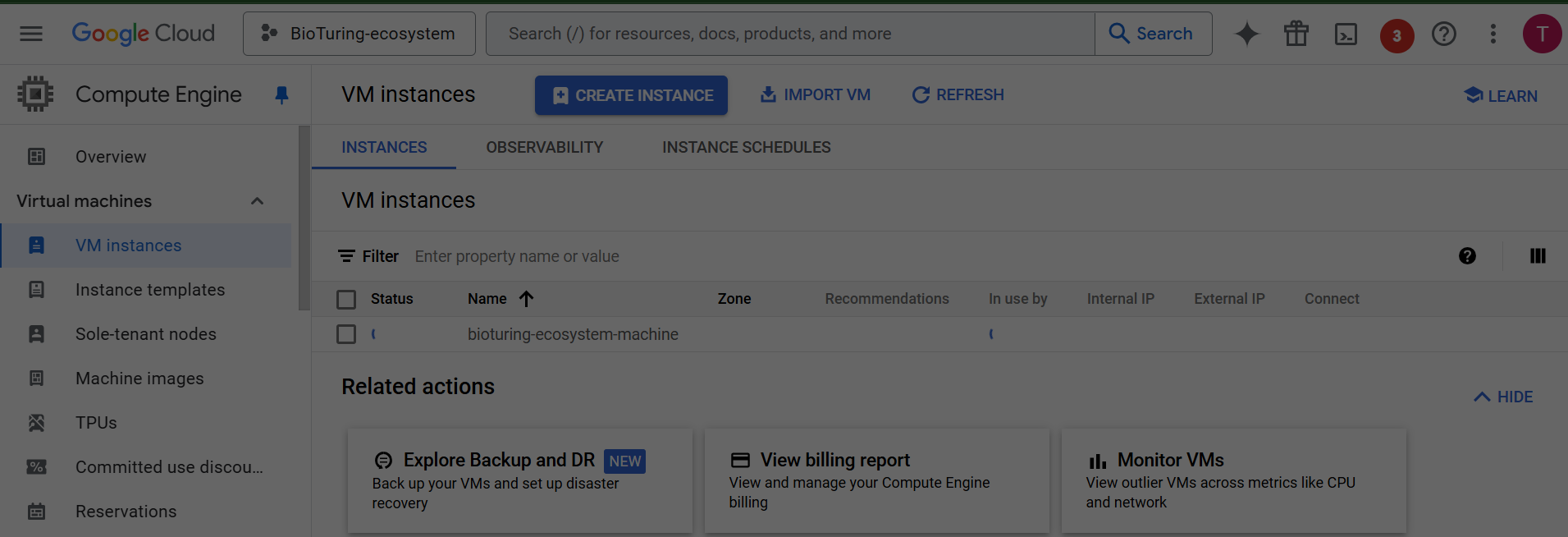The height and width of the screenshot is (537, 1568).
Task: Unpin Compute Engine using the pin icon
Action: [x=281, y=95]
